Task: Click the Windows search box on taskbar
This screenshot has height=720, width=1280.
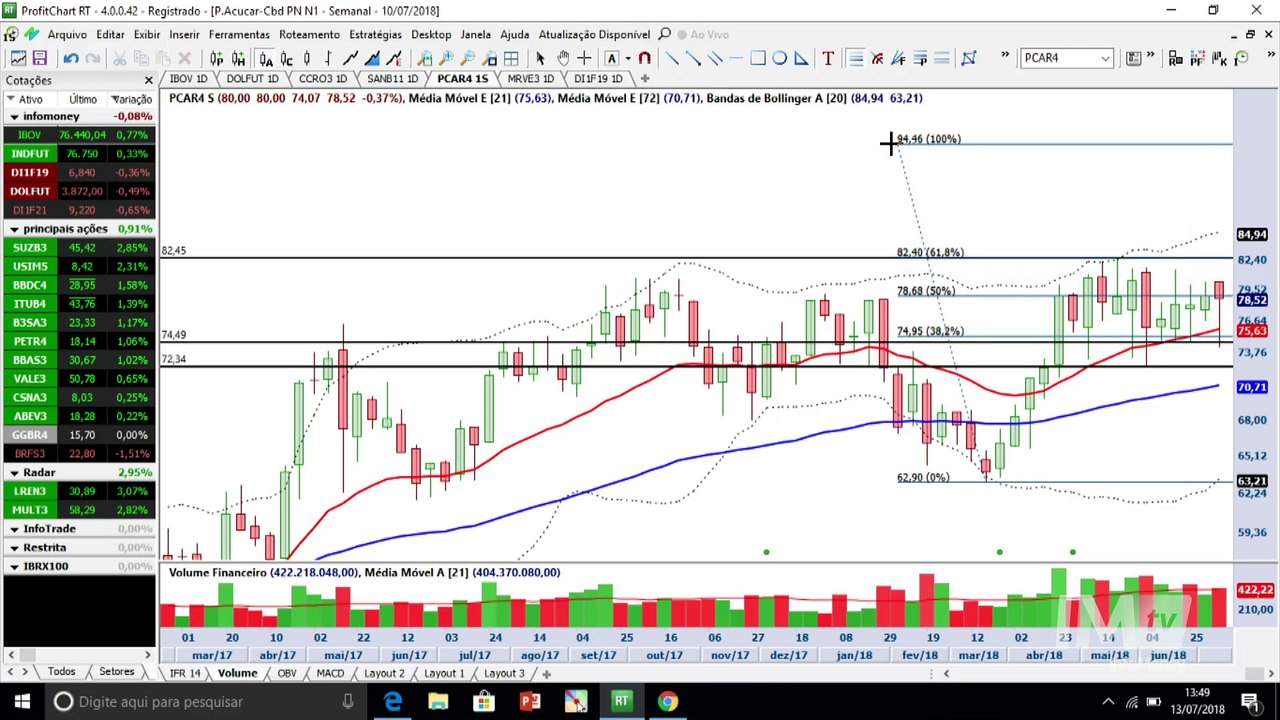Action: pyautogui.click(x=204, y=702)
